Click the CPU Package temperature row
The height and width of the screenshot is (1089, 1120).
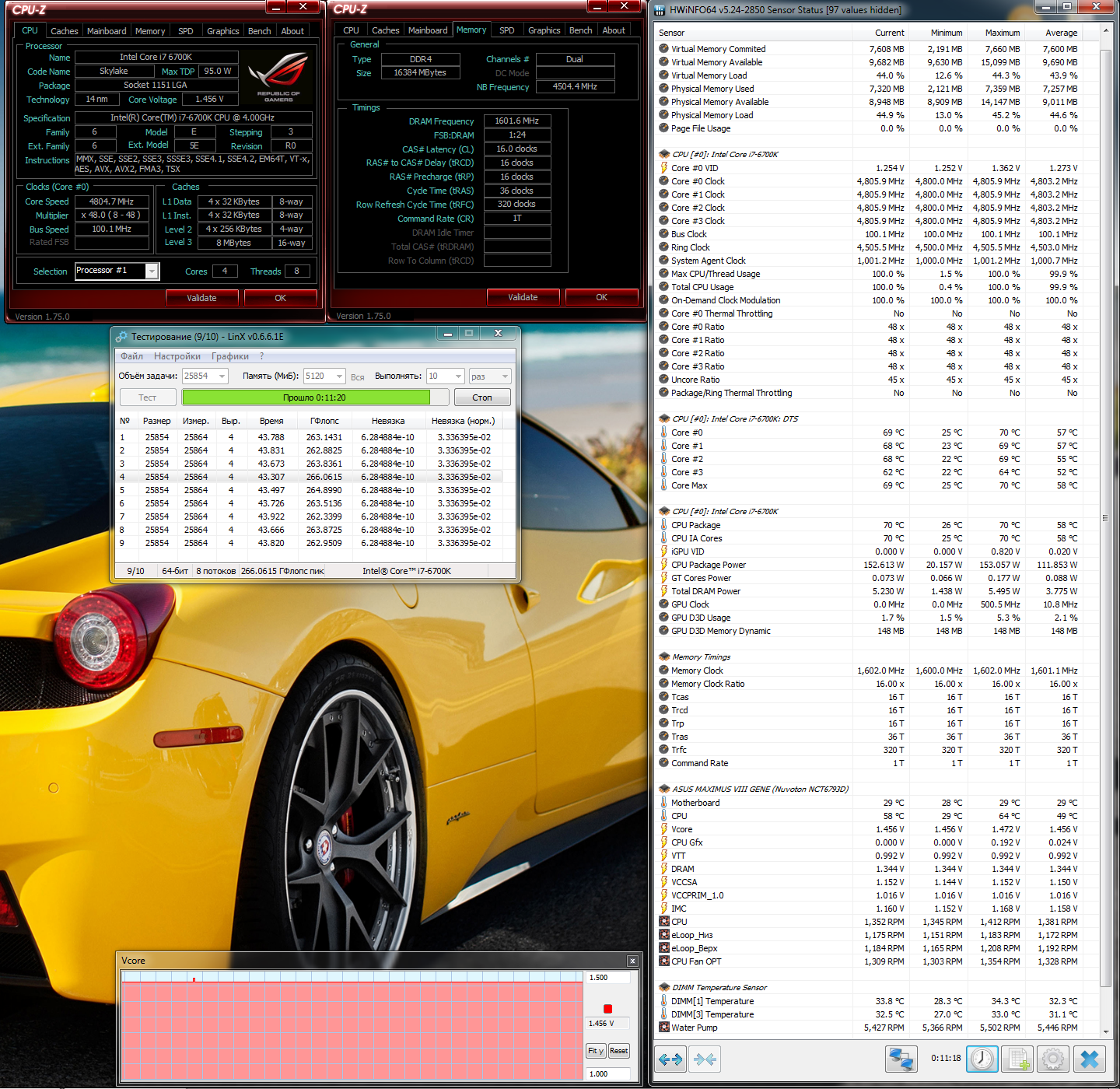(x=877, y=525)
